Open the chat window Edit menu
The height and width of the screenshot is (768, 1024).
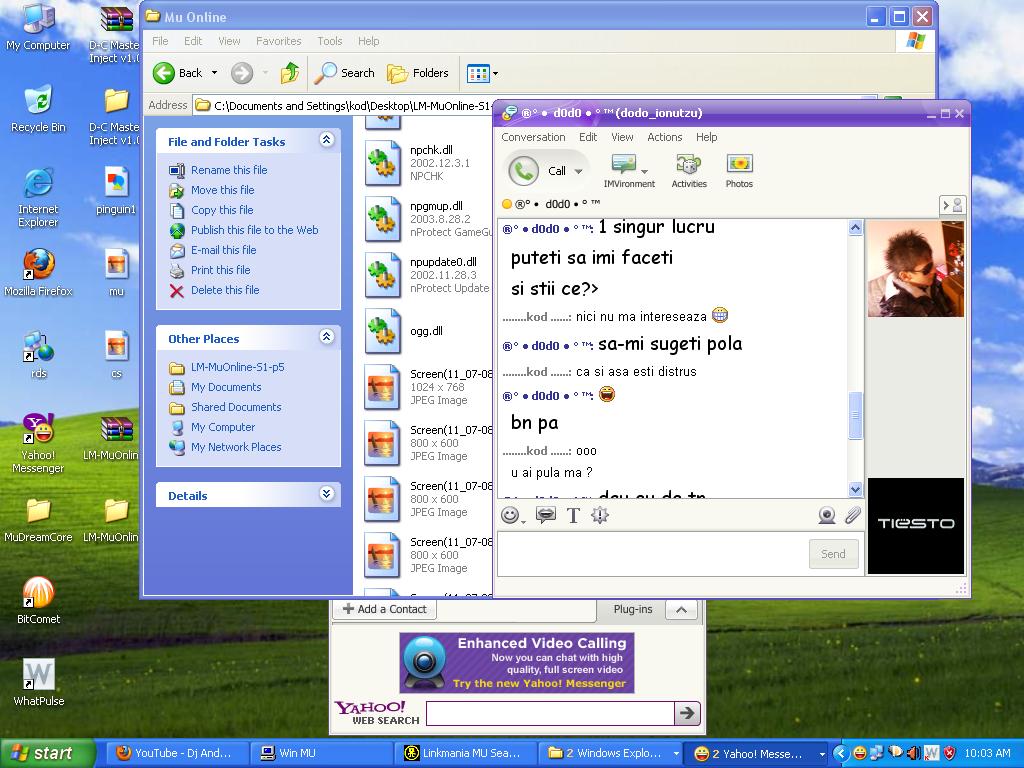pos(588,137)
